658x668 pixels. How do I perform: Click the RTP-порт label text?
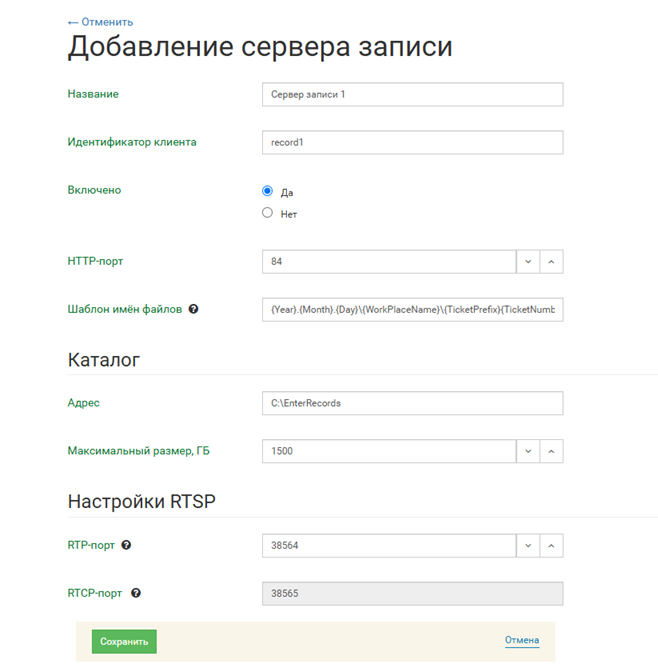[x=91, y=545]
